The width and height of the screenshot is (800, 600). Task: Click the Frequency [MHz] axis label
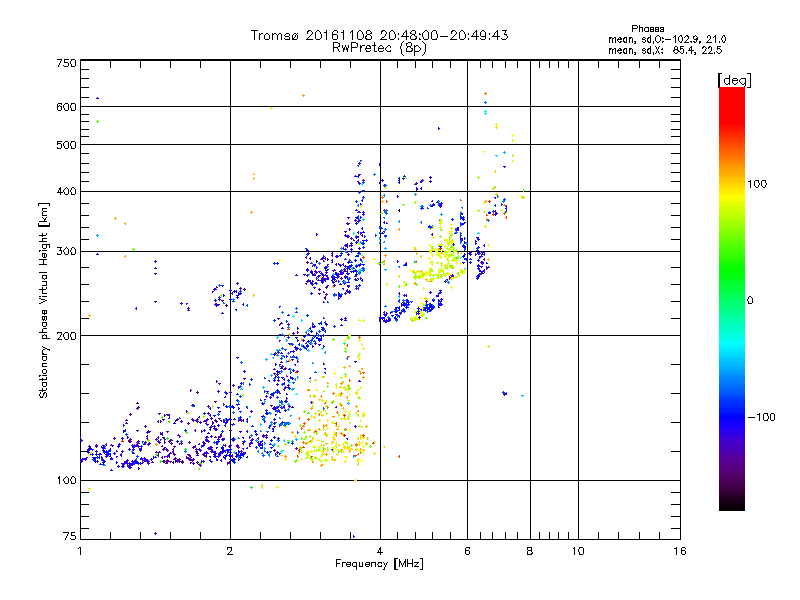click(x=379, y=566)
